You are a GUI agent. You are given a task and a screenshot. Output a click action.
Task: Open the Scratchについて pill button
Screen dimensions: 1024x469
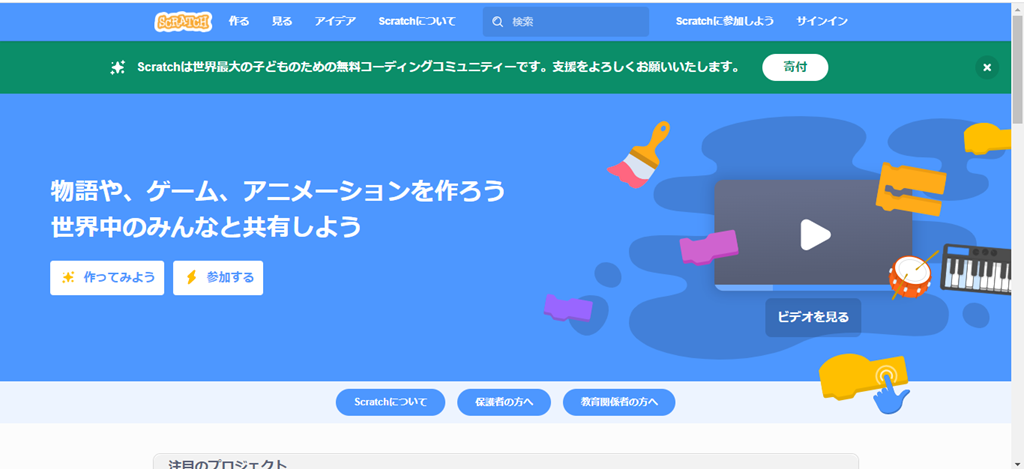tap(391, 402)
